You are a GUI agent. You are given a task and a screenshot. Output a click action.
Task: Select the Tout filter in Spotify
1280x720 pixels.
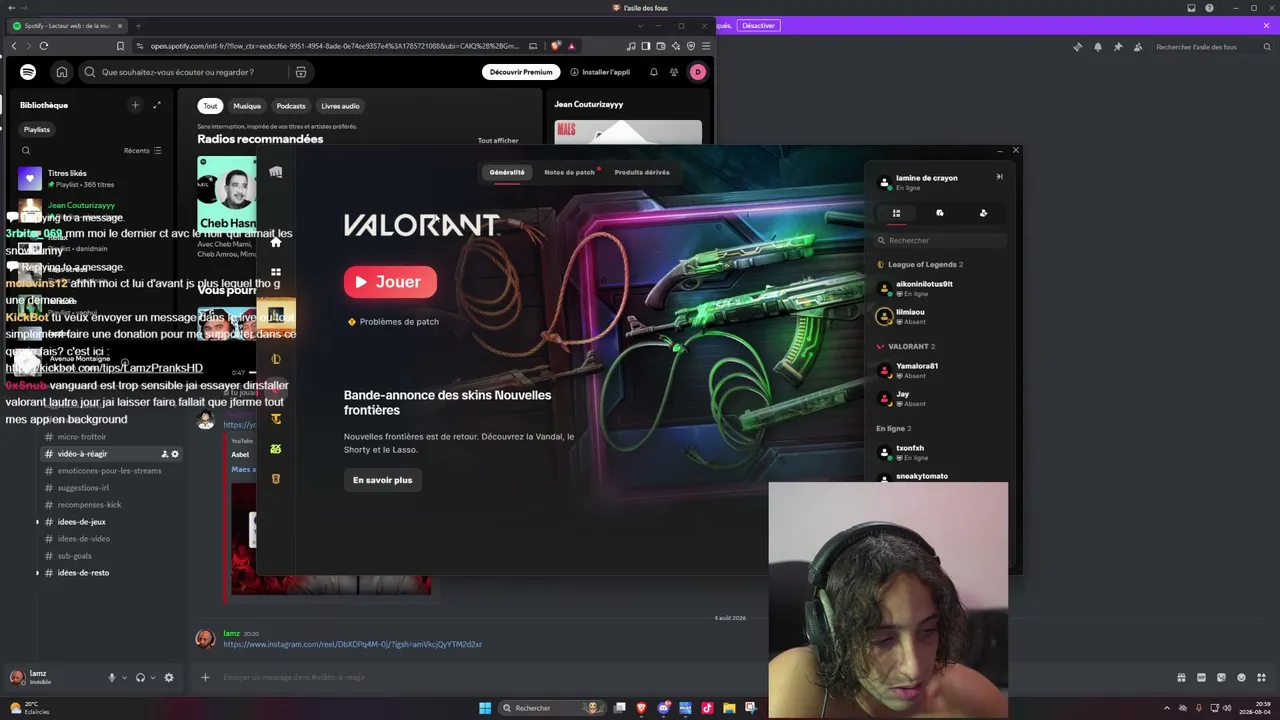(x=210, y=106)
